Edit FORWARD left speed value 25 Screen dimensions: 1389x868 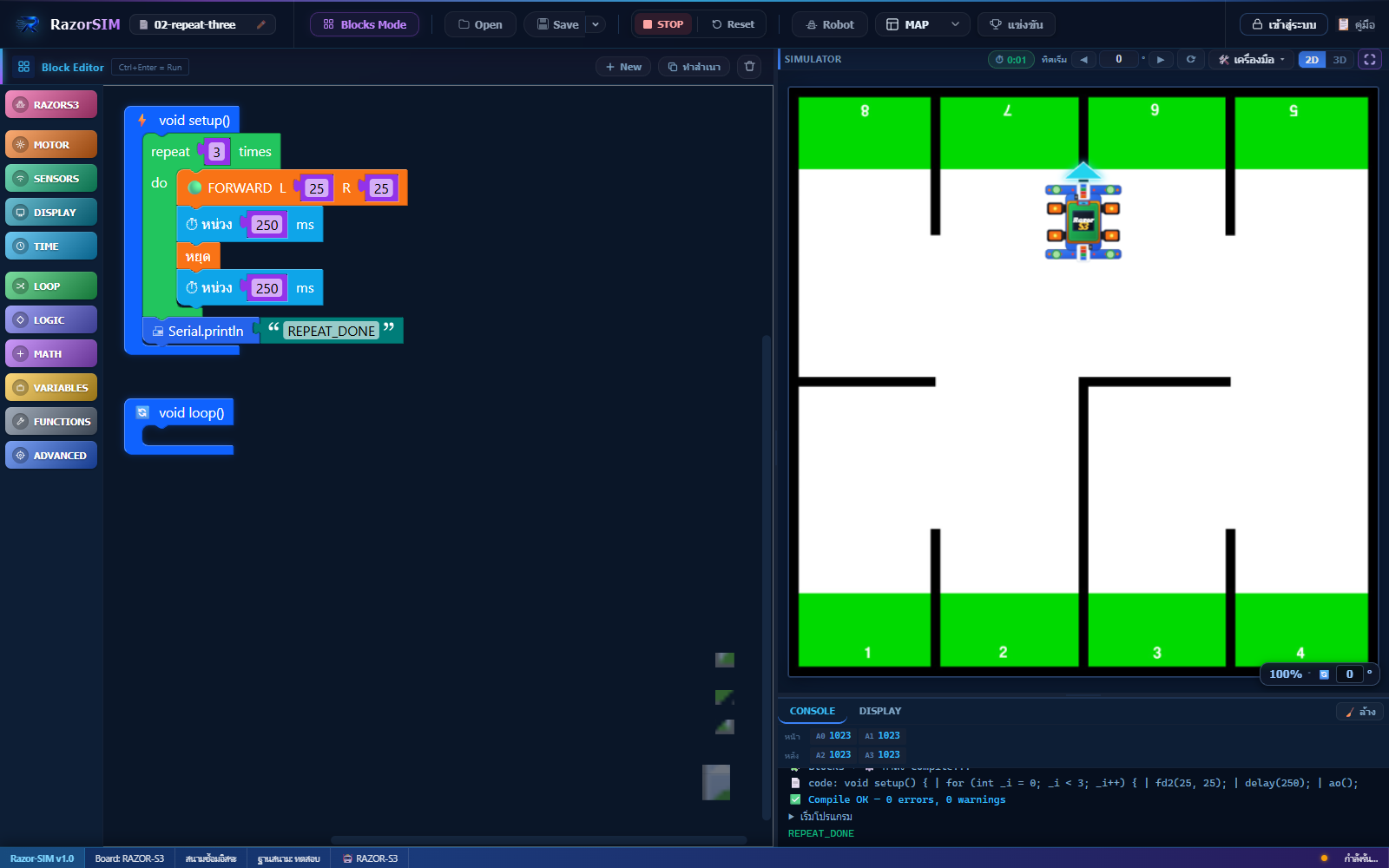pyautogui.click(x=317, y=188)
